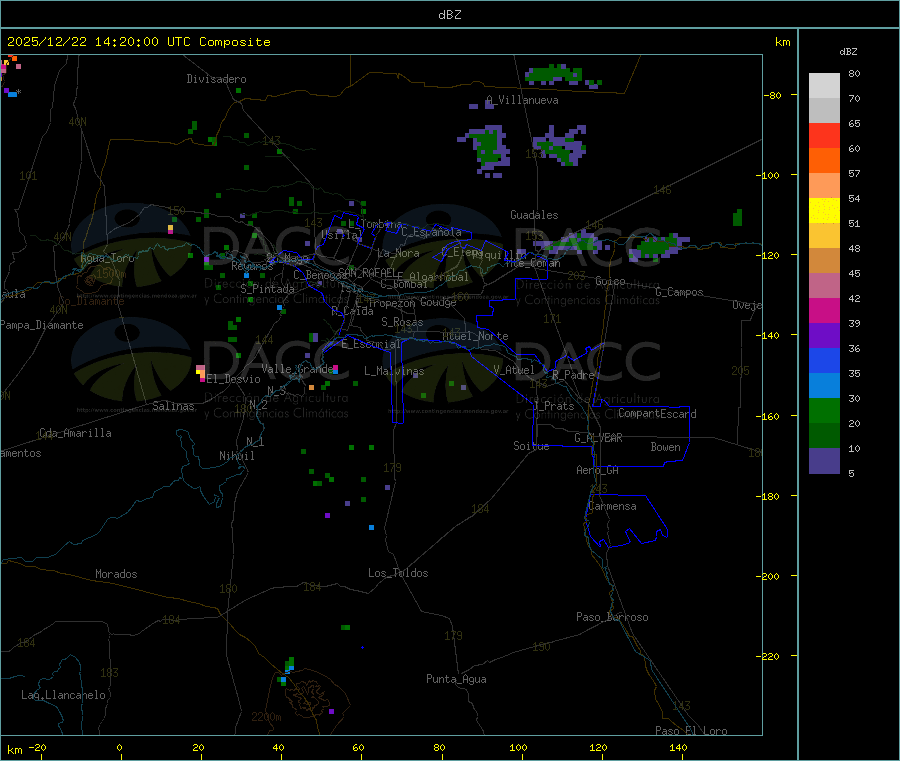The height and width of the screenshot is (761, 900).
Task: Click the '-20' tick on the bottom axis
Action: pyautogui.click(x=37, y=748)
